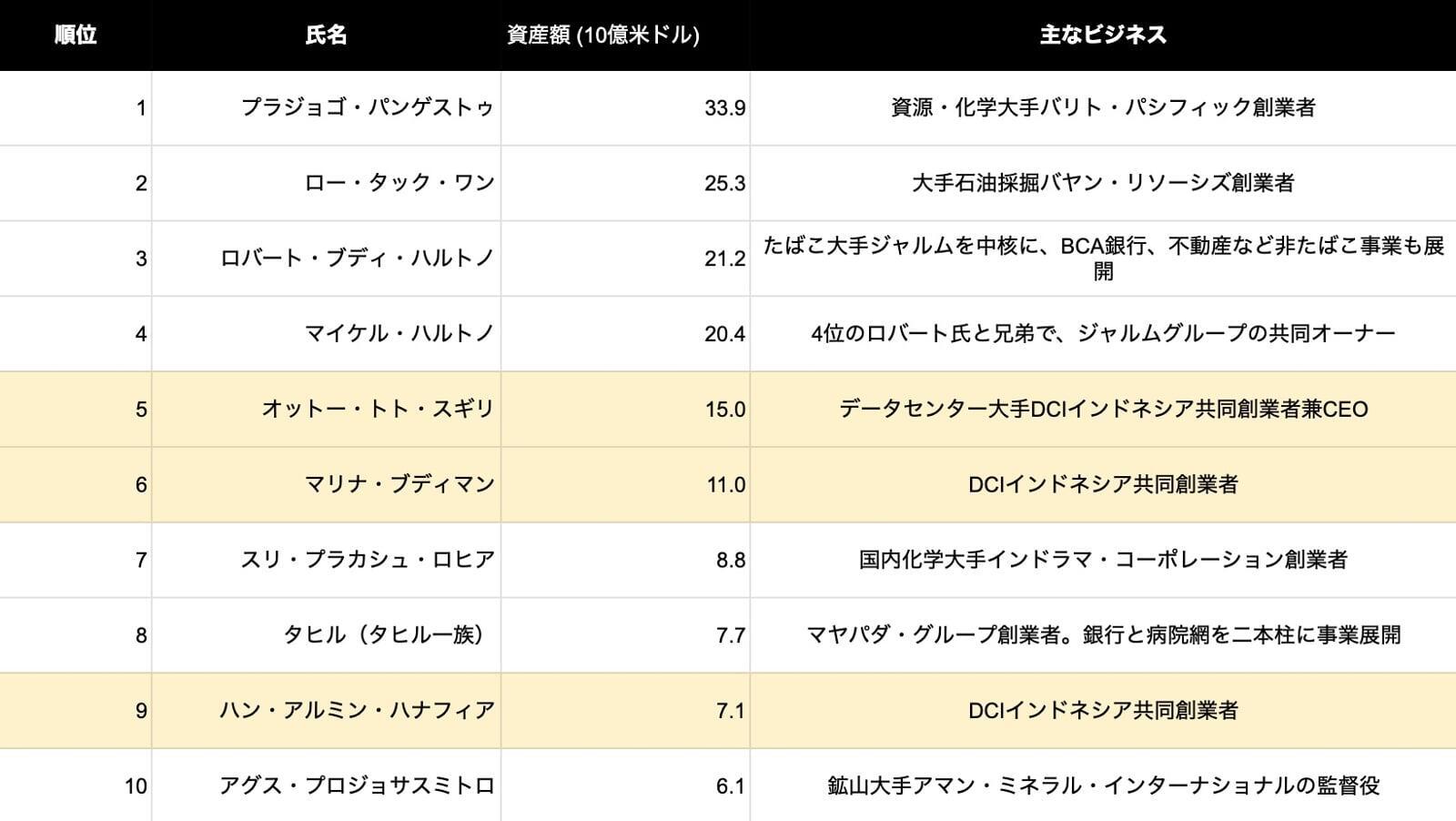Click the ロバート・ブディ・ハルトノ name cell

click(x=357, y=258)
